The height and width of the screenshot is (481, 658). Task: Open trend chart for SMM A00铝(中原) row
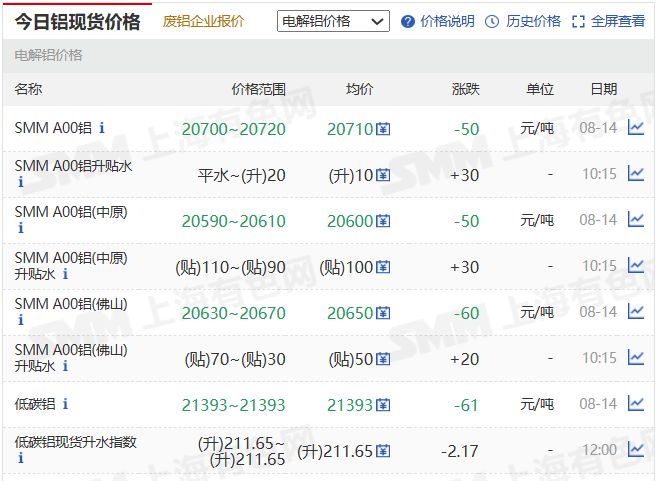pos(635,220)
